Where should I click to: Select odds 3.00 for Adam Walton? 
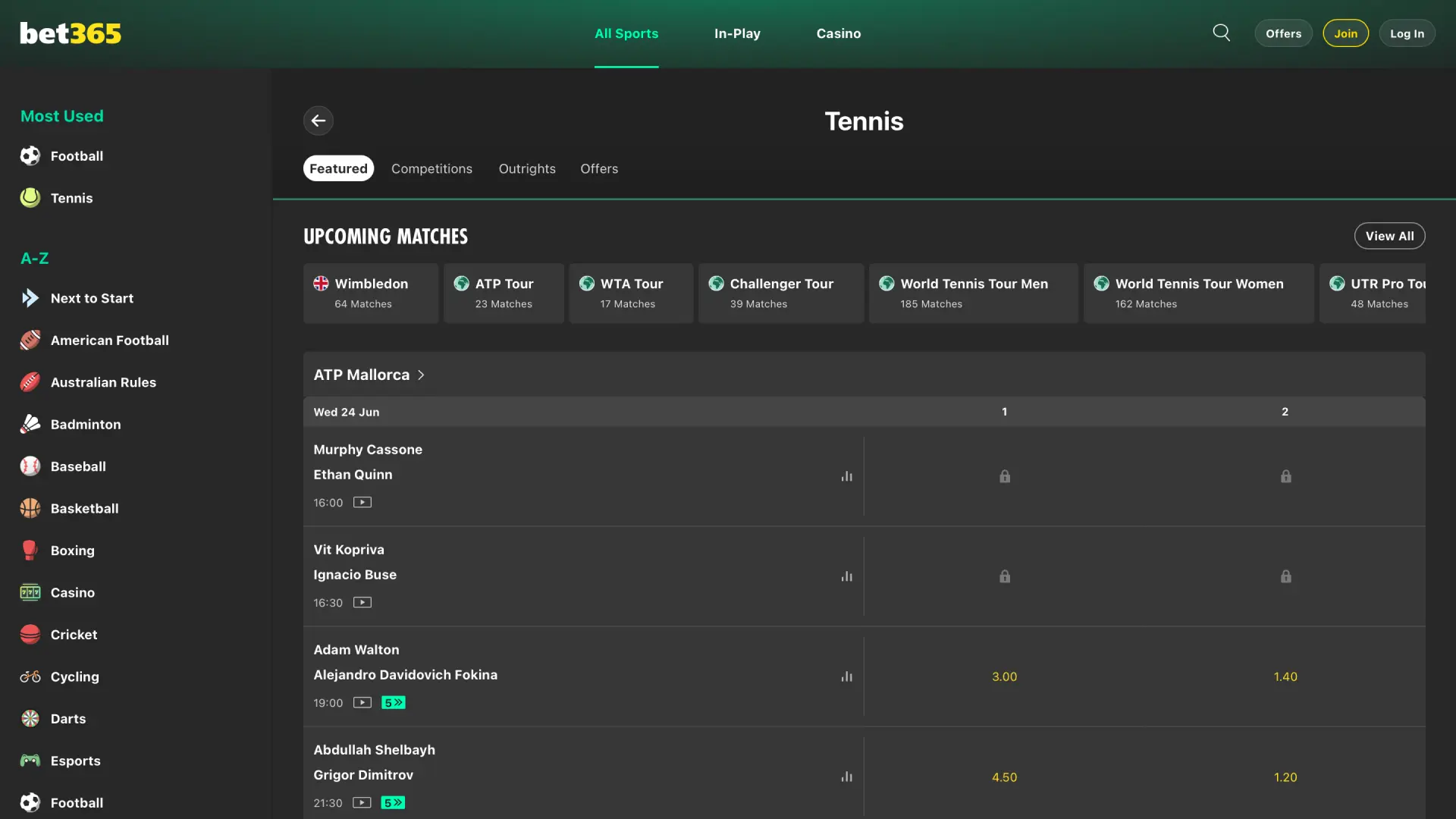coord(1004,676)
